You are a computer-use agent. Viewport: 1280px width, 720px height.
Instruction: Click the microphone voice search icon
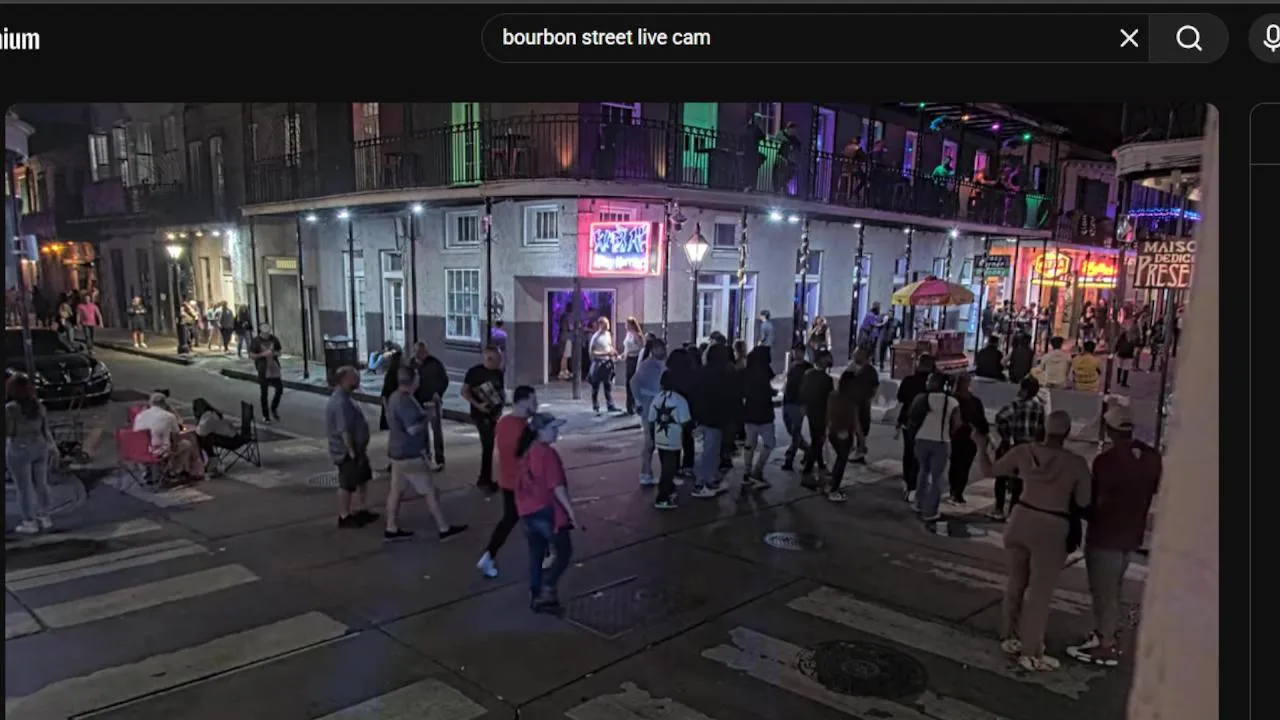1270,38
